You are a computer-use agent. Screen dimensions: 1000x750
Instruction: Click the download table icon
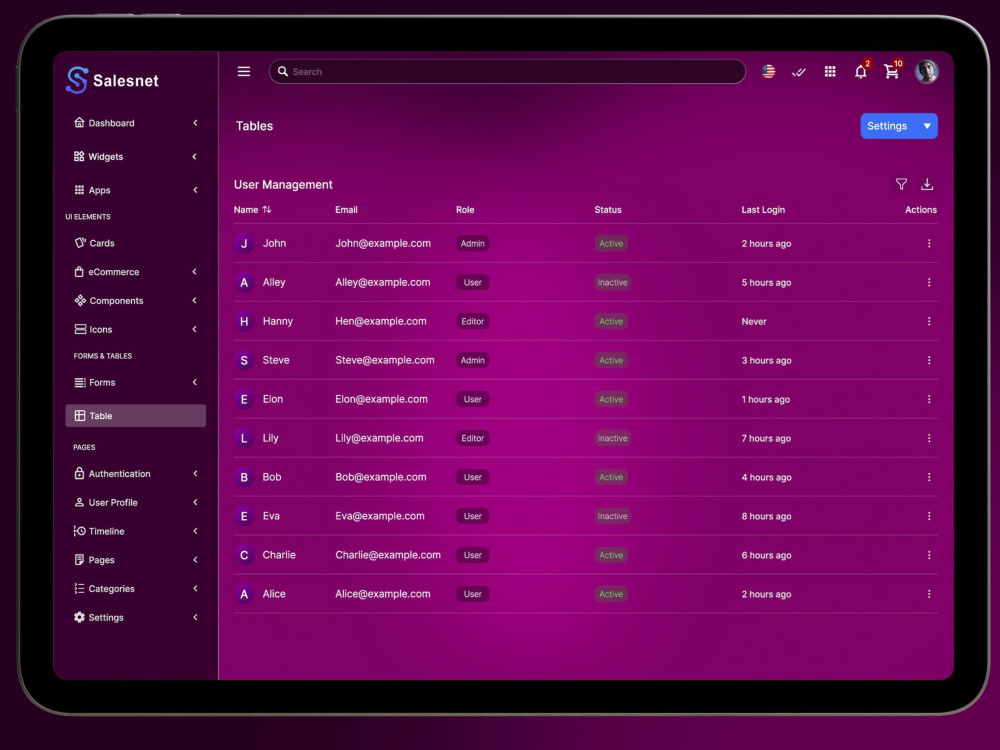point(927,184)
